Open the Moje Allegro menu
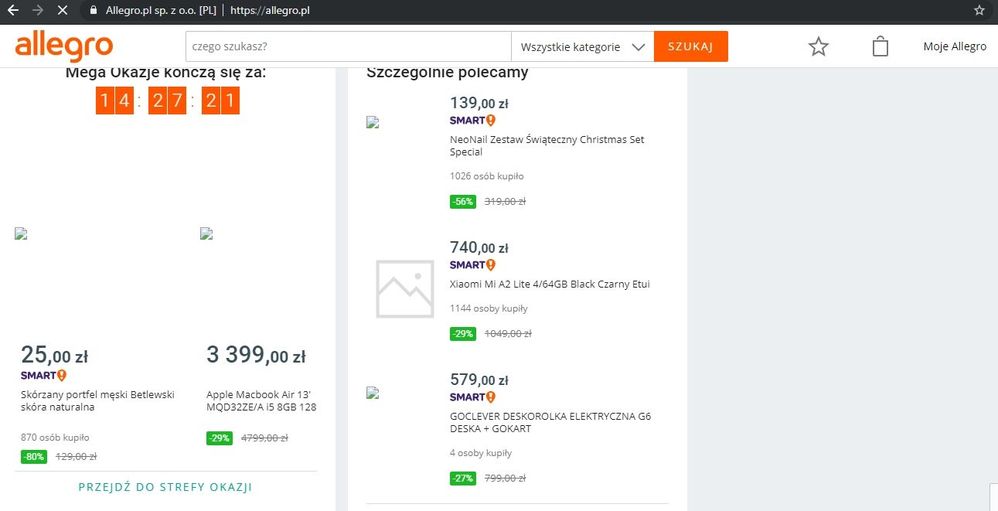This screenshot has width=998, height=511. (x=954, y=47)
